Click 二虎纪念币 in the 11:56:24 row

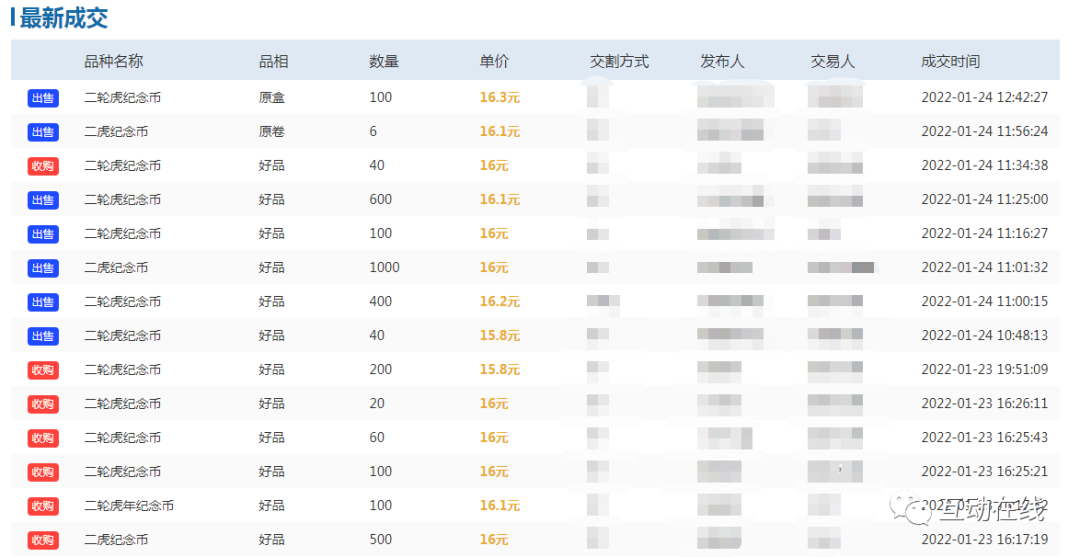[116, 132]
